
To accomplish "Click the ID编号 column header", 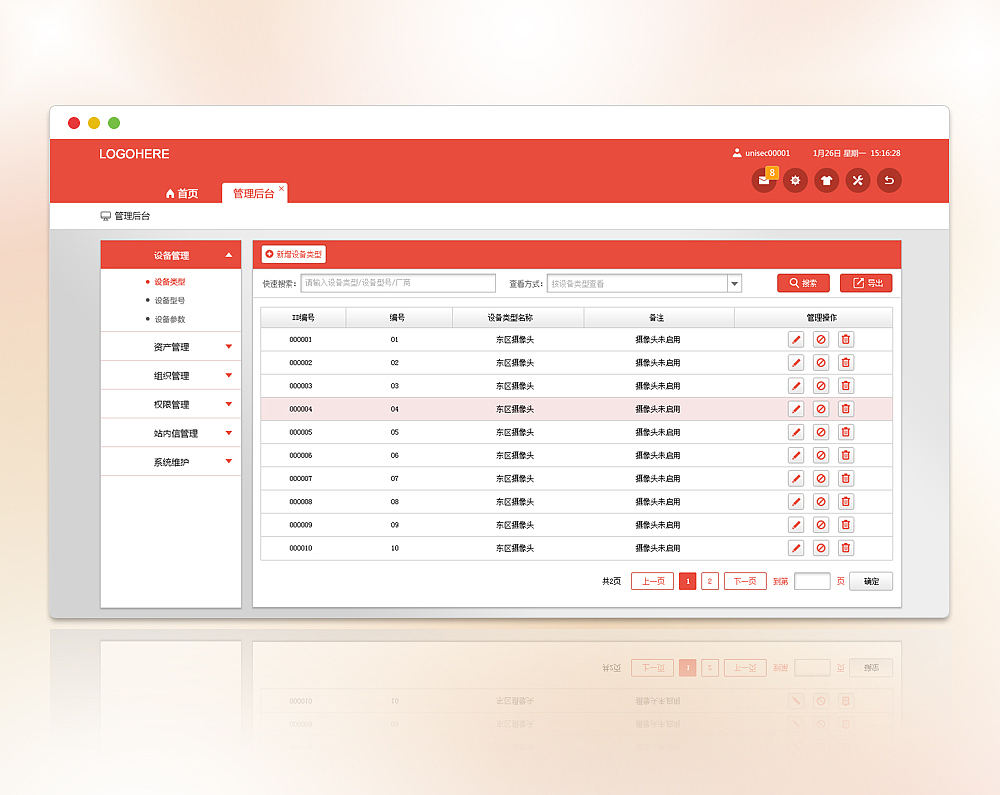I will [x=303, y=317].
